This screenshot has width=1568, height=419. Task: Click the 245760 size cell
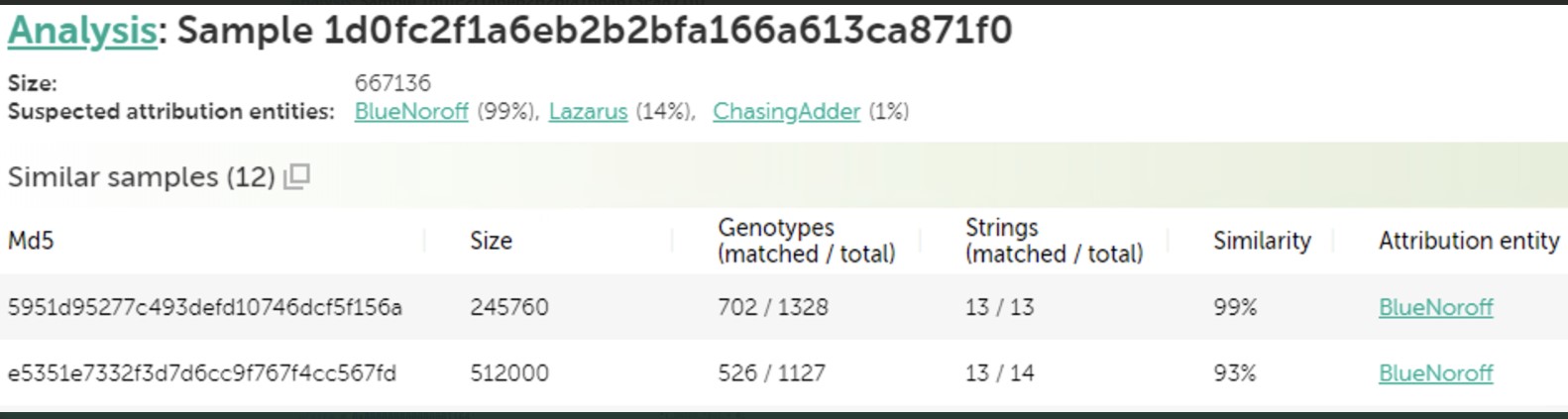coord(508,307)
